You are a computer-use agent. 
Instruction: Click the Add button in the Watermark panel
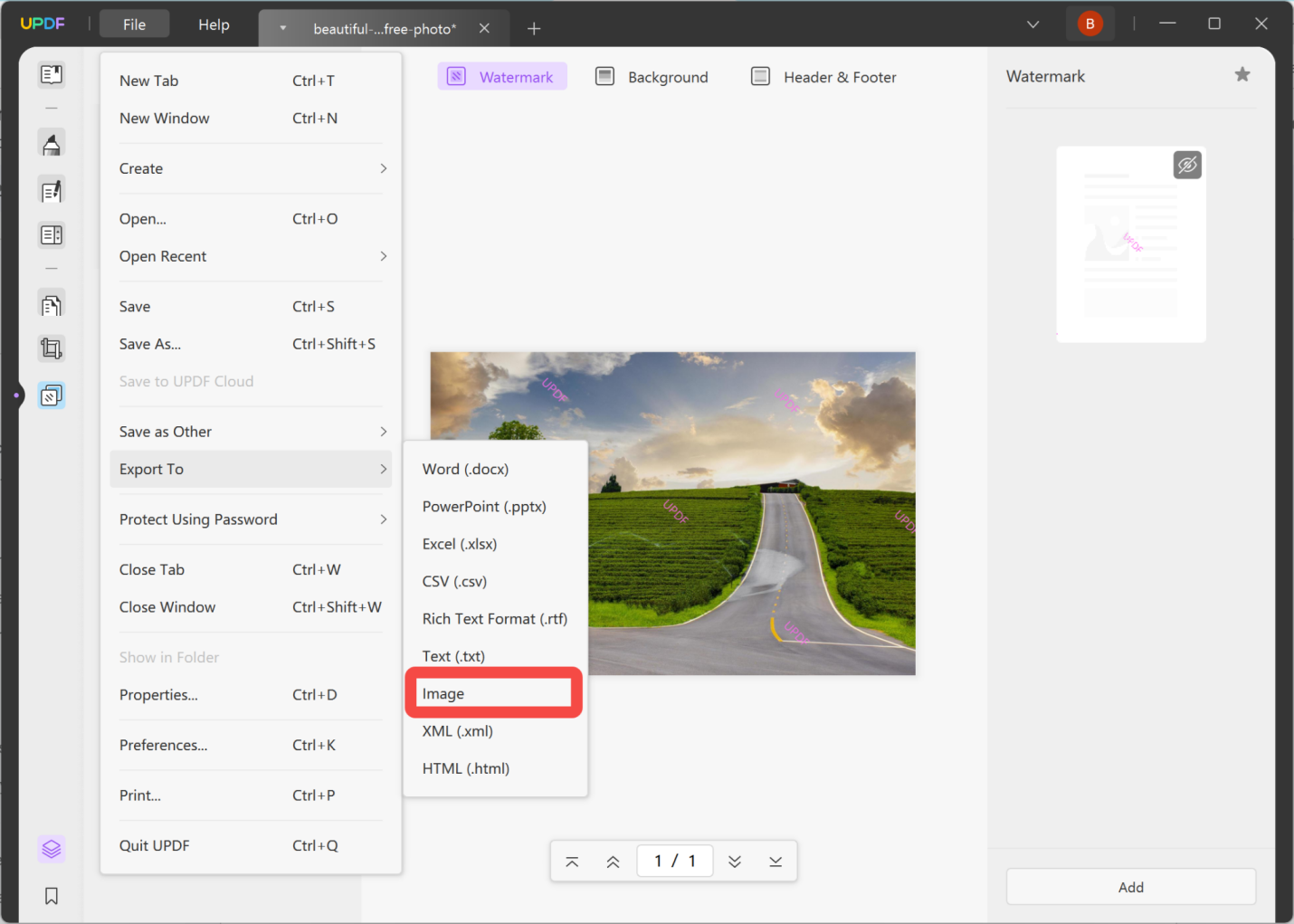pos(1130,887)
